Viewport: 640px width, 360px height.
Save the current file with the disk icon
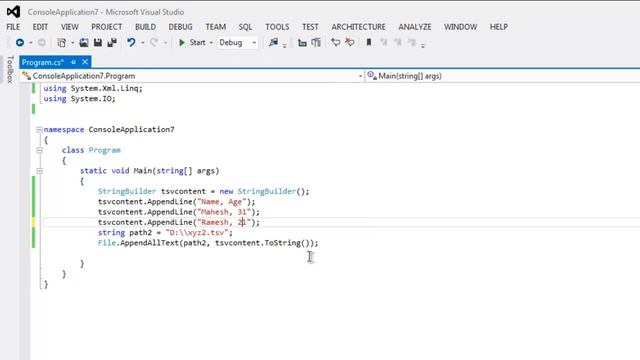click(x=98, y=42)
